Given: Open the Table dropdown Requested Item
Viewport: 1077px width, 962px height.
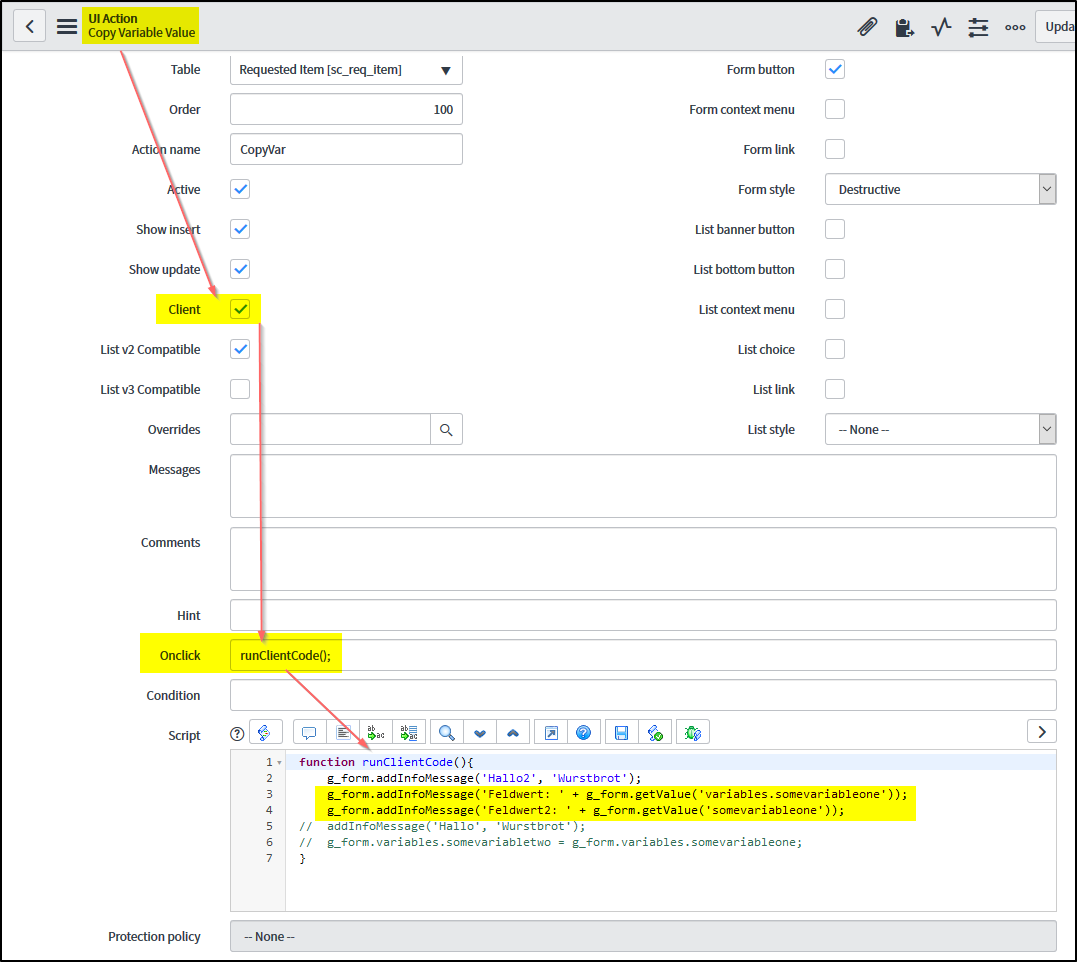Looking at the screenshot, I should pyautogui.click(x=346, y=69).
